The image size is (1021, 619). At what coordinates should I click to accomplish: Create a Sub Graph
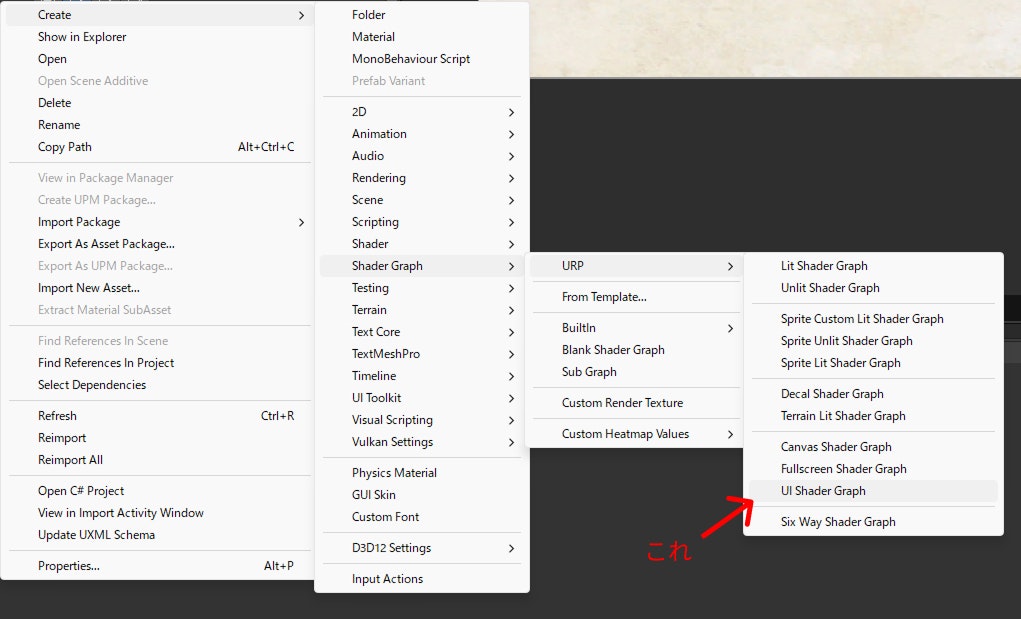pos(636,372)
